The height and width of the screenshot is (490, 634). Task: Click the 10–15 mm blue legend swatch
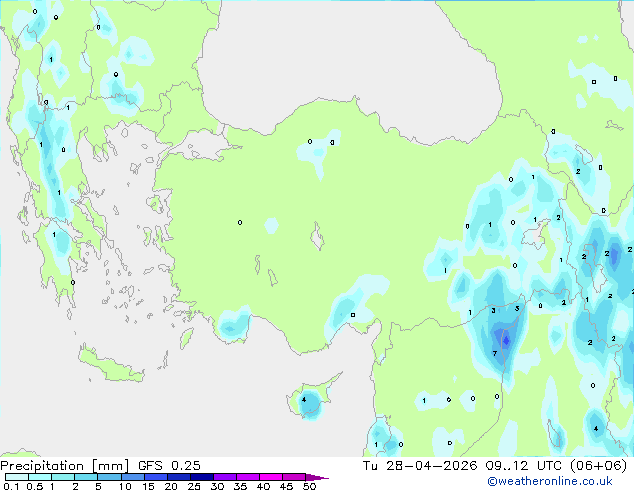132,477
